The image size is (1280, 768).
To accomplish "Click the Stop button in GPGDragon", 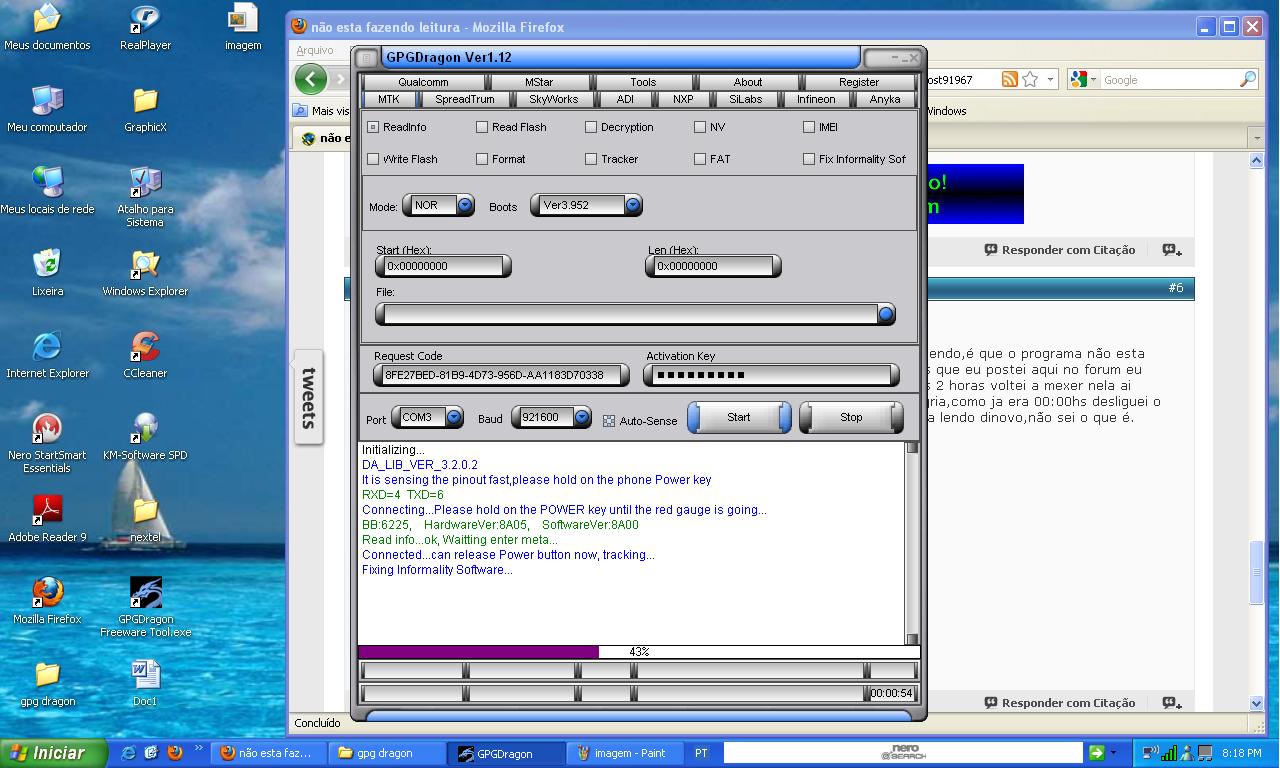I will 851,417.
